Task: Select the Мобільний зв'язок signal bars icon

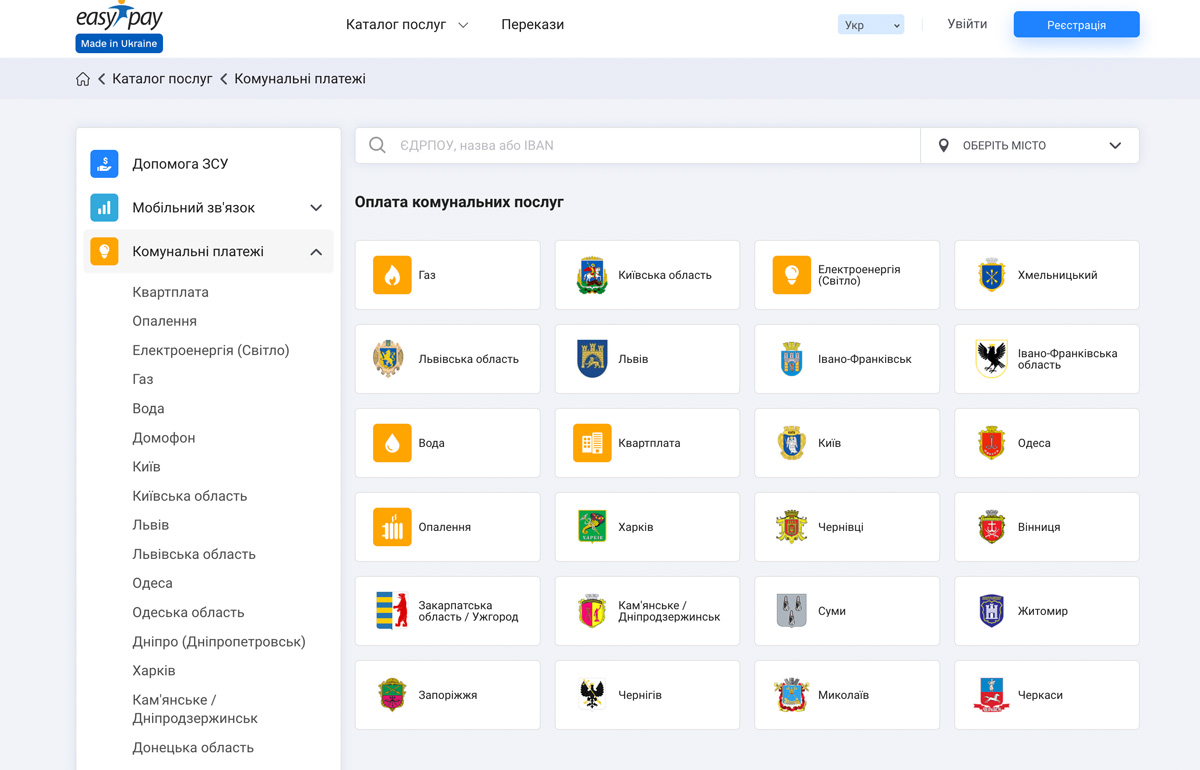Action: tap(105, 207)
